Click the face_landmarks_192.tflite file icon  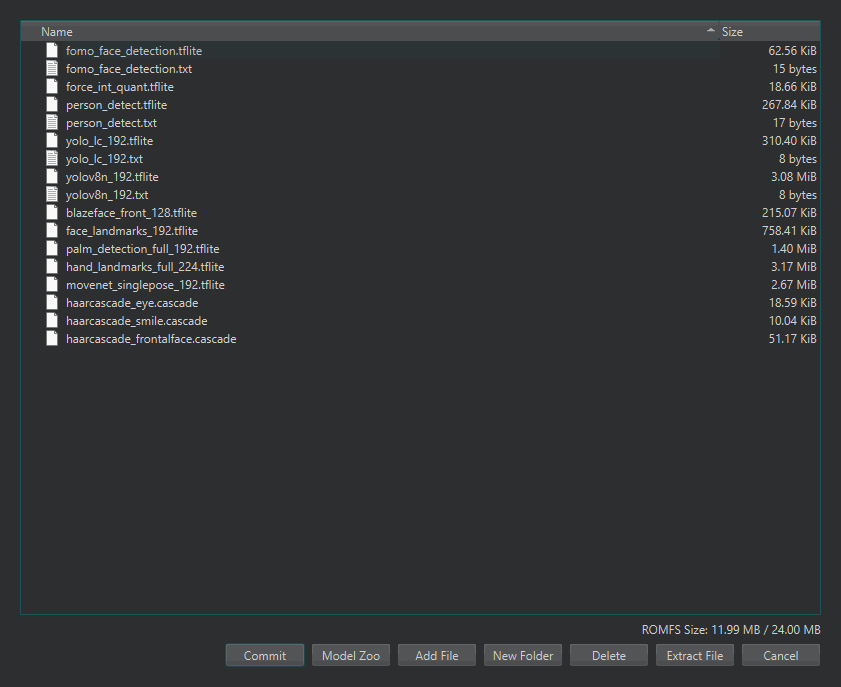(x=52, y=231)
